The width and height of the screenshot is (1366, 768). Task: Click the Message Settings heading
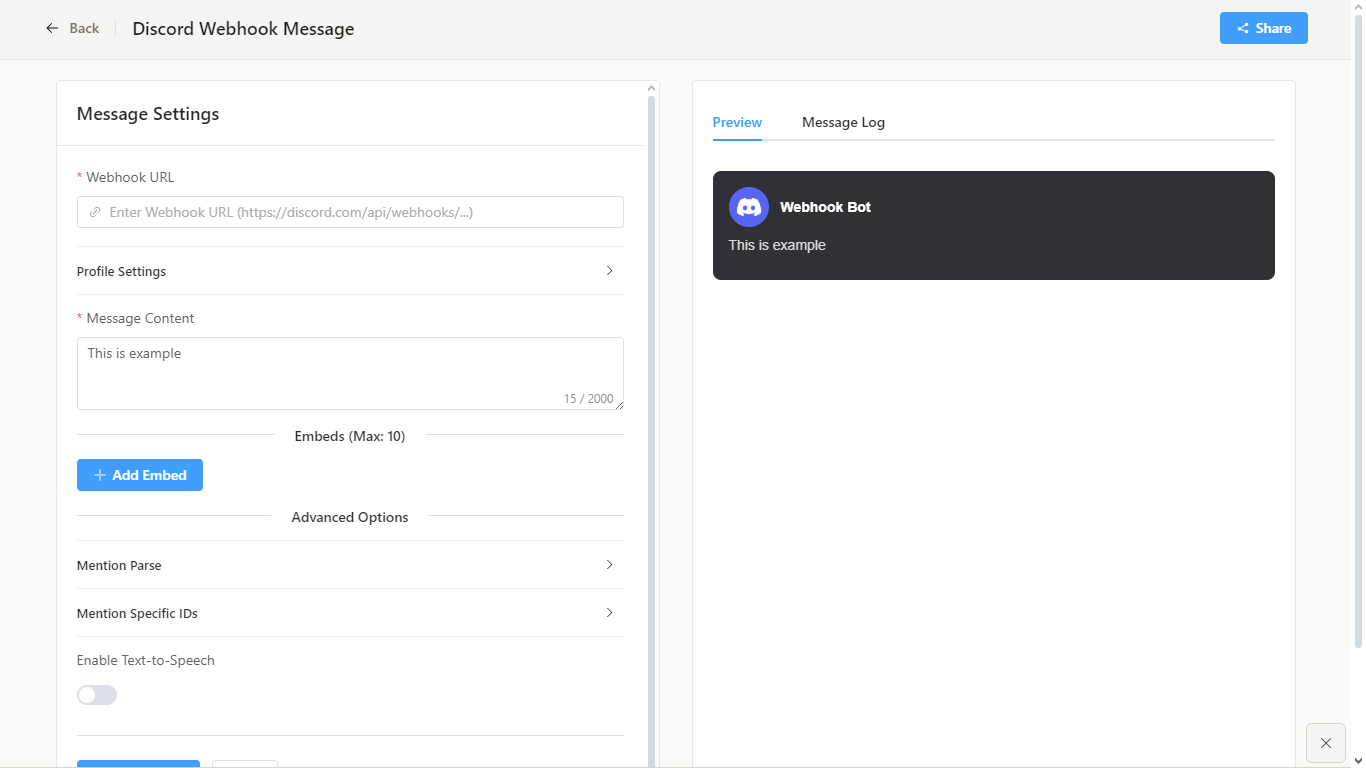point(148,114)
